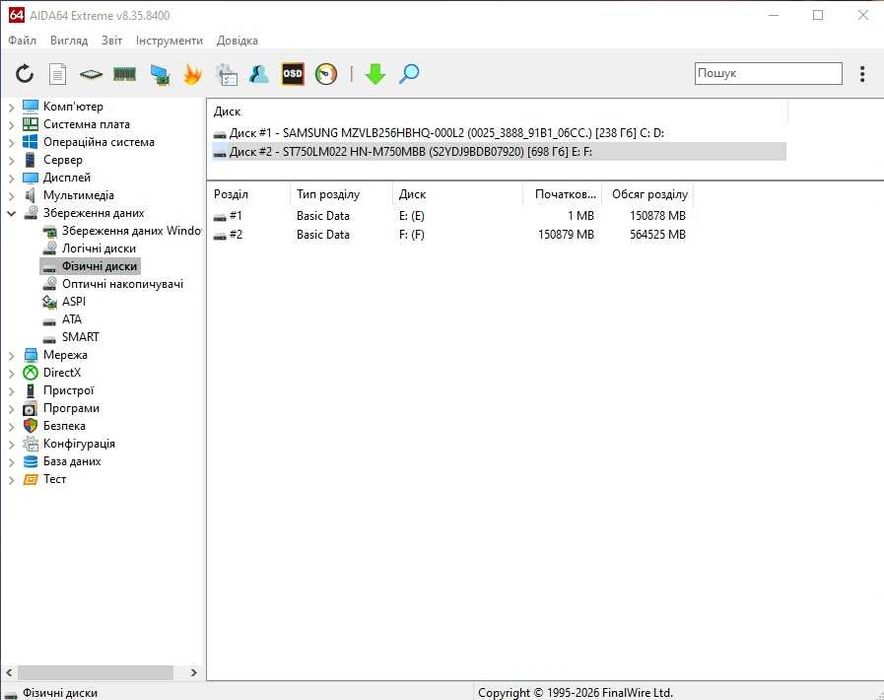The height and width of the screenshot is (700, 884).
Task: Open the Інструменти menu
Action: click(x=169, y=41)
